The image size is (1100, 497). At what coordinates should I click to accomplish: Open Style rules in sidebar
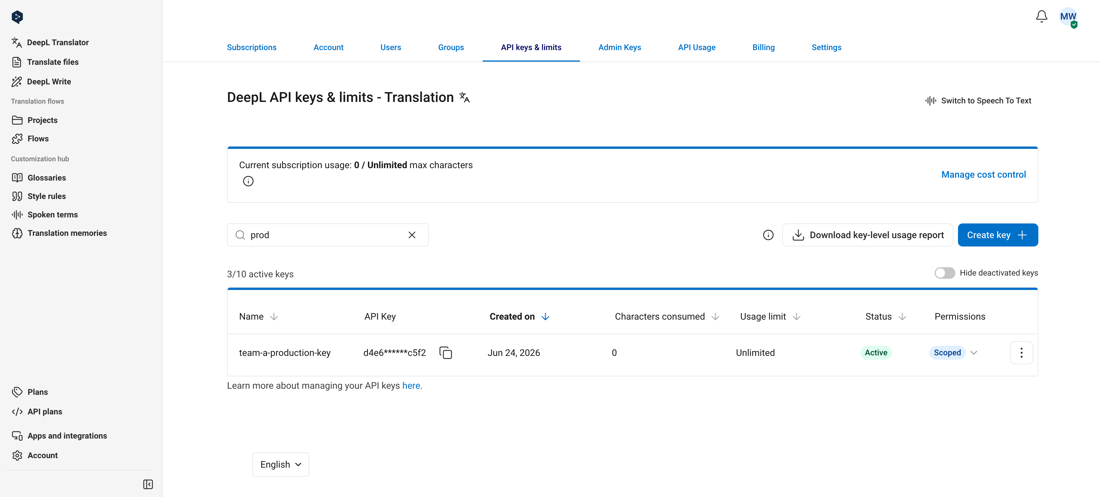point(39,196)
